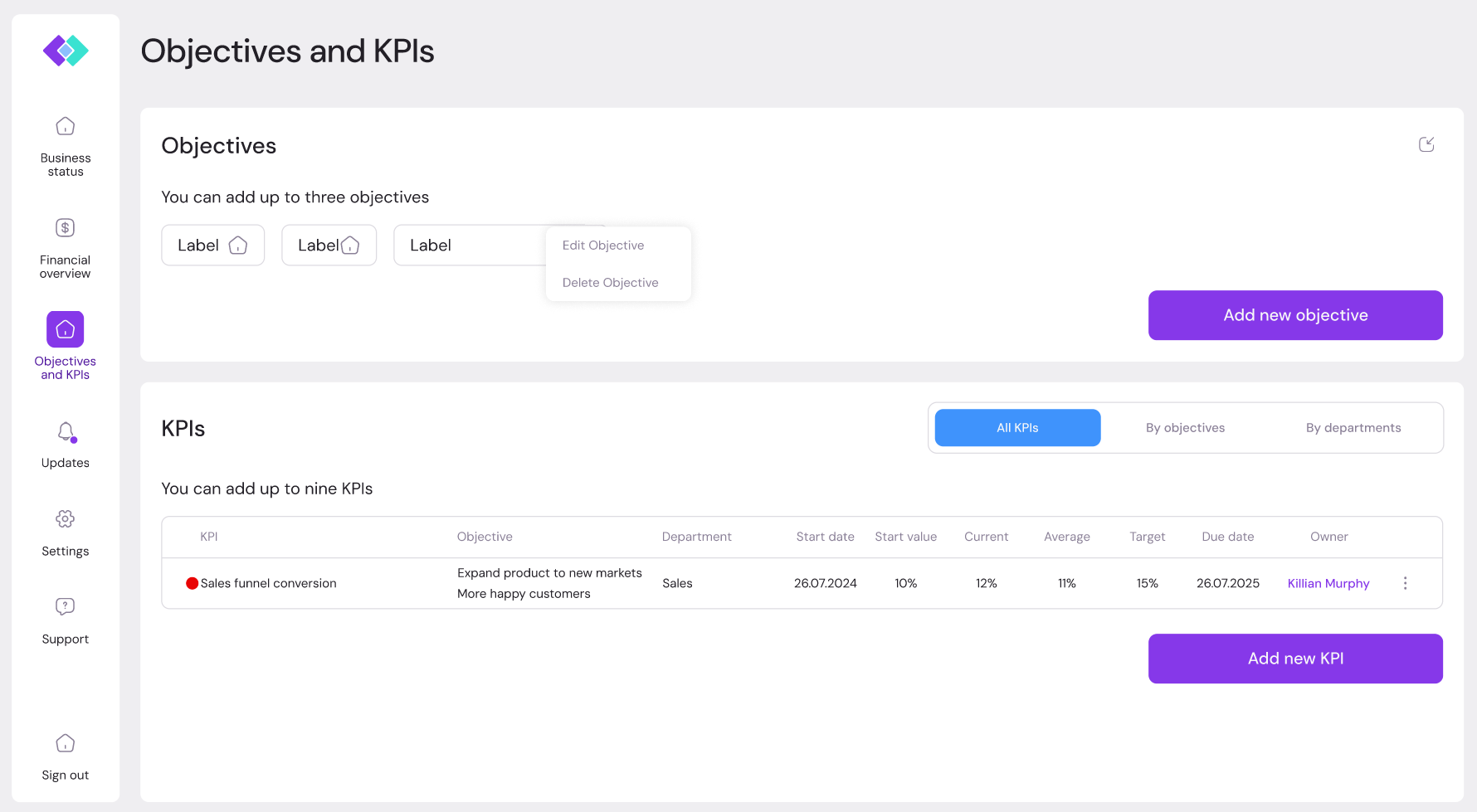The image size is (1477, 812).
Task: Switch to the By departments view
Action: tap(1353, 428)
